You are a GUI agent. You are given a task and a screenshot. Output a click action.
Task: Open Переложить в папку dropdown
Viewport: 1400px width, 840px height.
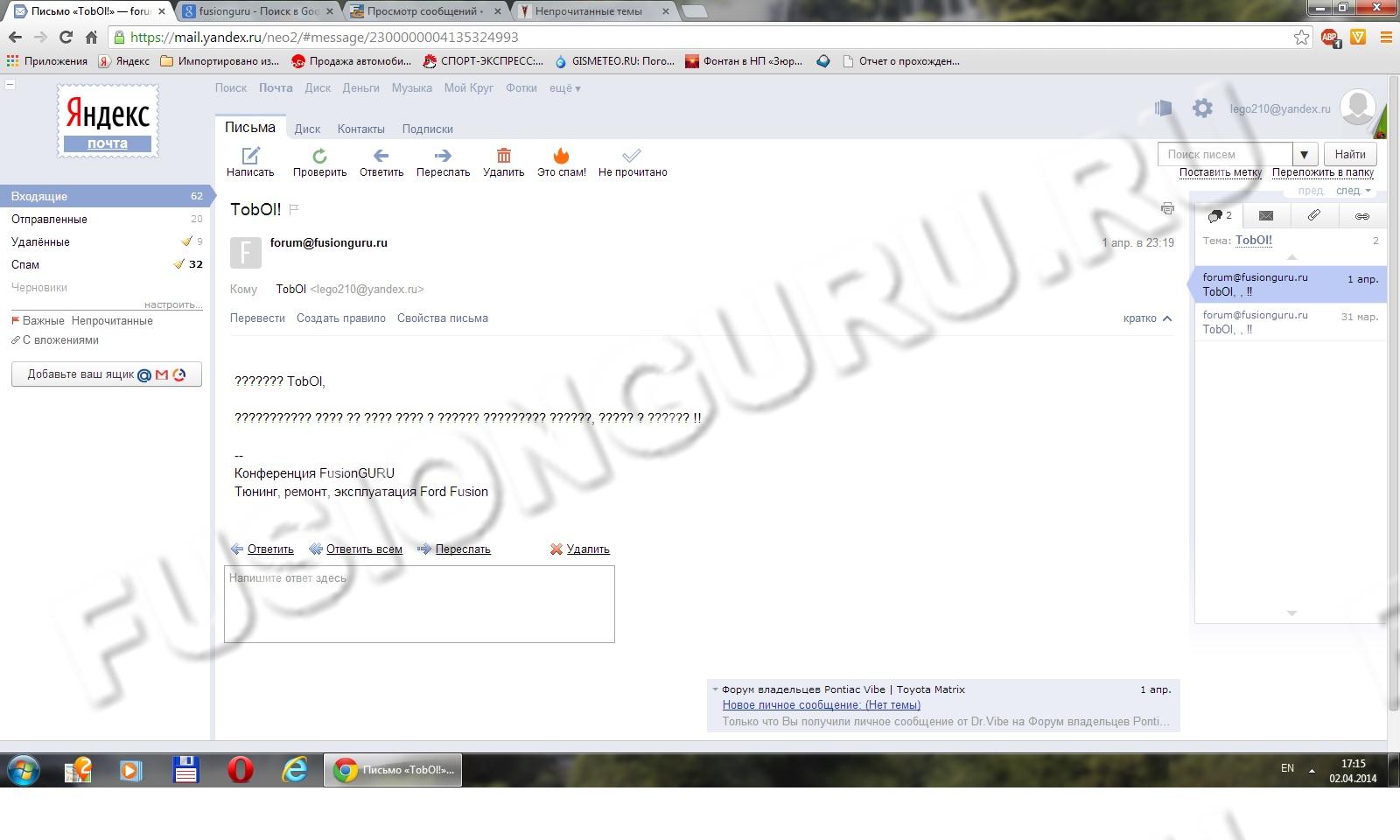(1322, 172)
